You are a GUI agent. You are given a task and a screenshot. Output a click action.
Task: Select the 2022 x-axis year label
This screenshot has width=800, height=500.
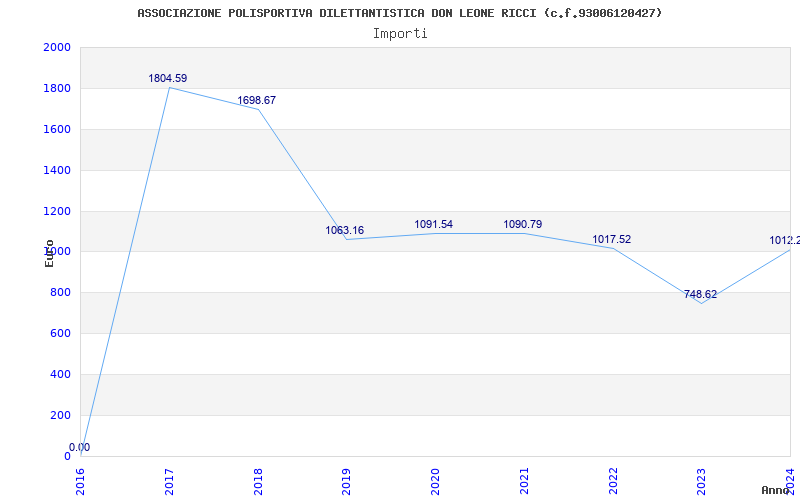pos(613,481)
